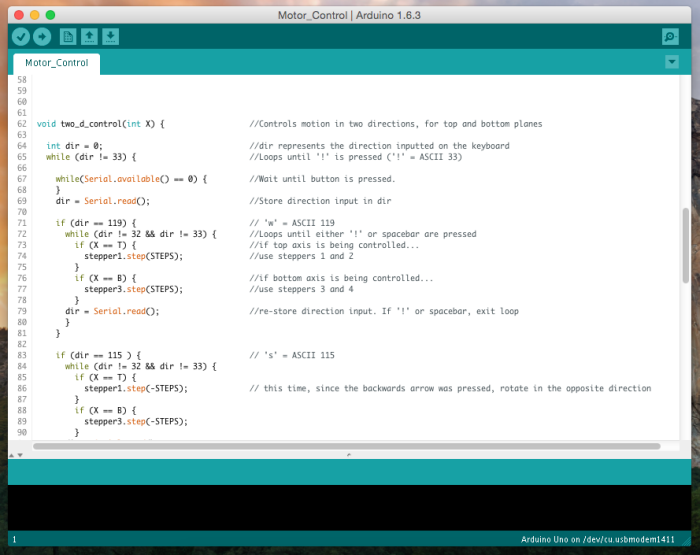The width and height of the screenshot is (700, 555).
Task: Click 'stepper3.step(-STEPS);' on line 89
Action: 136,421
